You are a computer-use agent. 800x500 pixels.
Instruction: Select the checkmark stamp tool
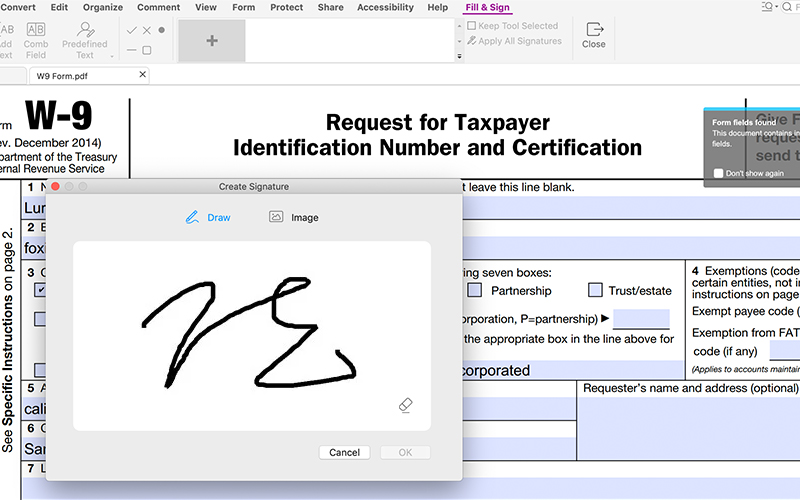(132, 31)
